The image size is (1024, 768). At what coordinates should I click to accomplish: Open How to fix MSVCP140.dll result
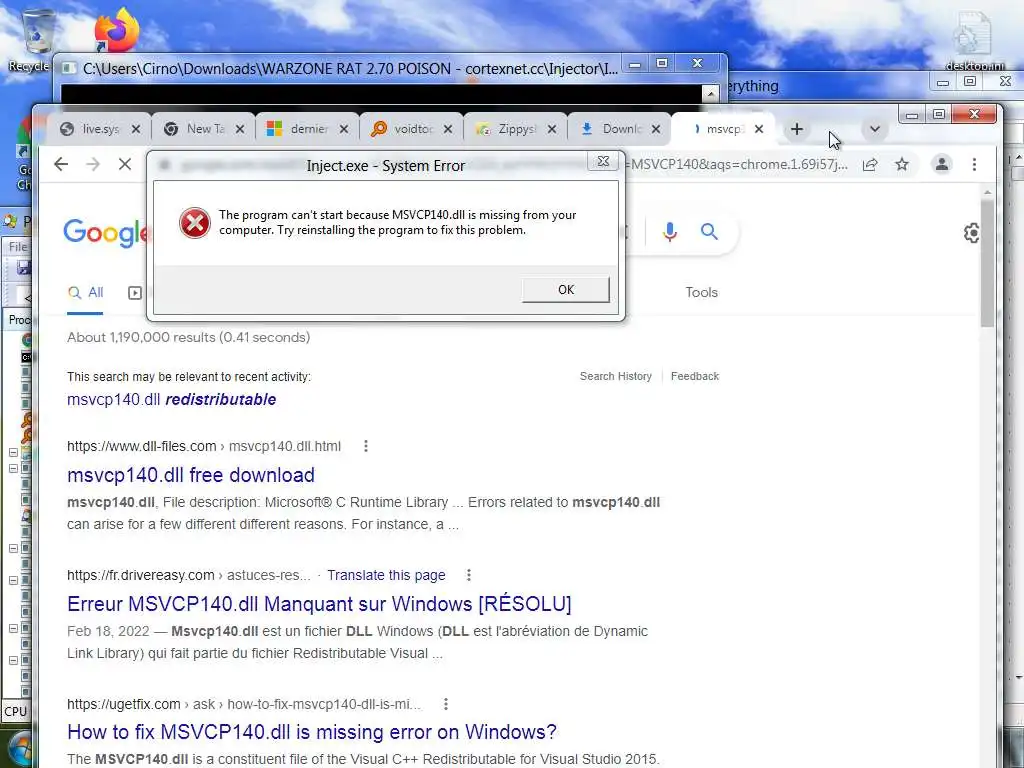312,732
